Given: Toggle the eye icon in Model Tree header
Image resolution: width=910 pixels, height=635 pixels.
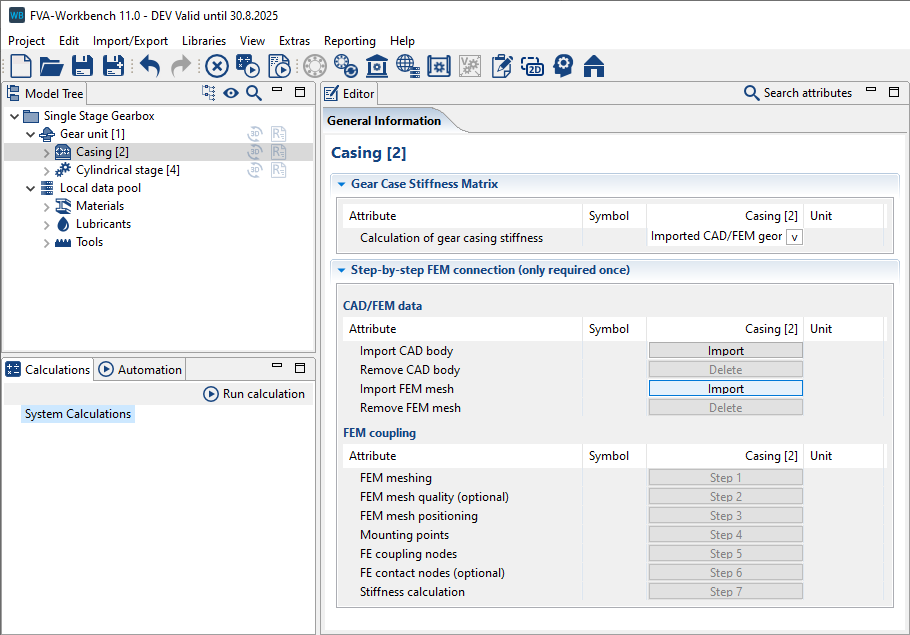Looking at the screenshot, I should coord(231,93).
